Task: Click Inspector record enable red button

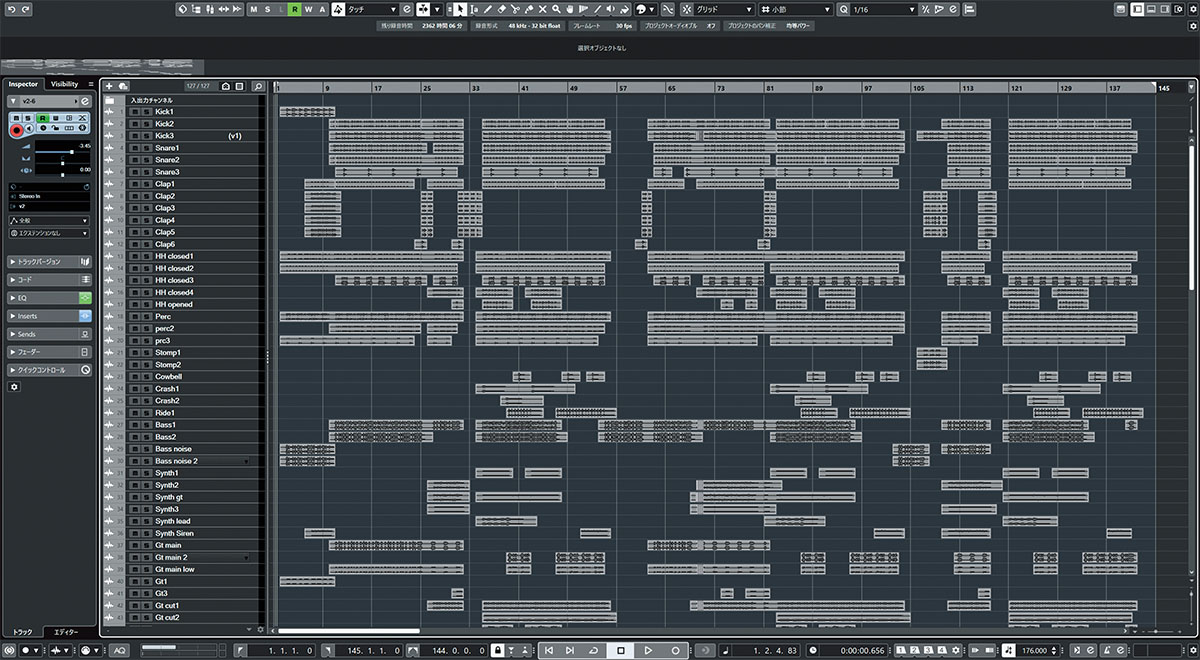Action: (16, 129)
